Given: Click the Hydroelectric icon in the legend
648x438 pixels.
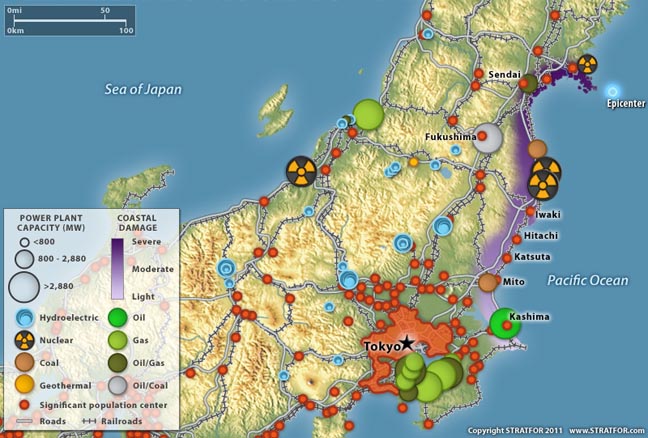Looking at the screenshot, I should pos(24,317).
